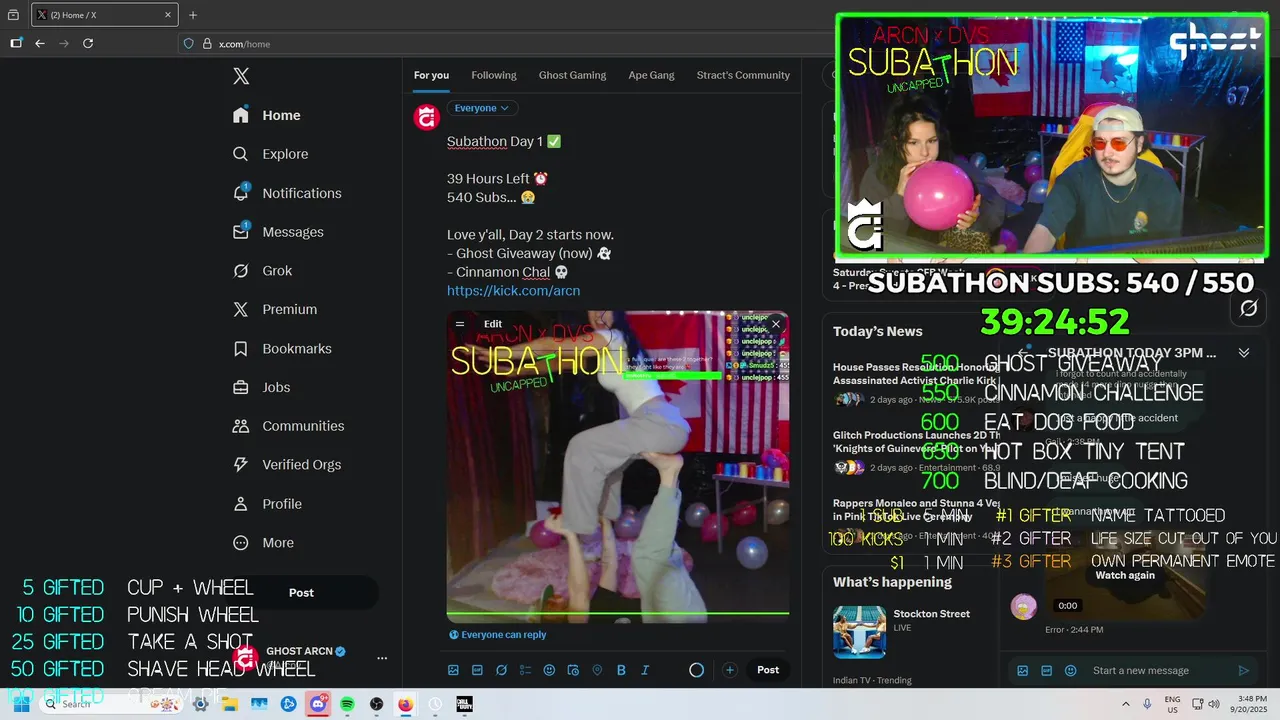Remove the attached image with X button
This screenshot has width=1280, height=720.
pos(775,324)
